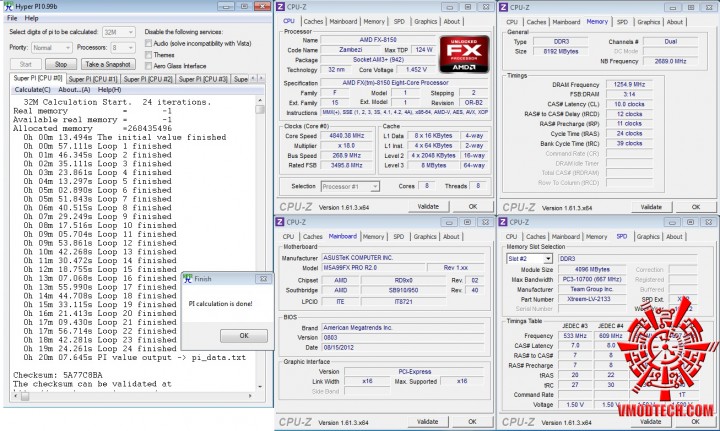The image size is (720, 431).
Task: Click Validate in the CPU-Z Memory window
Action: 651,207
